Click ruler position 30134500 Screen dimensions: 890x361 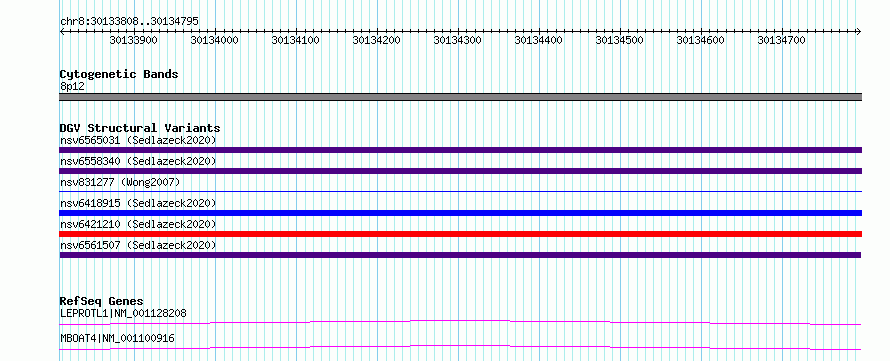620,40
